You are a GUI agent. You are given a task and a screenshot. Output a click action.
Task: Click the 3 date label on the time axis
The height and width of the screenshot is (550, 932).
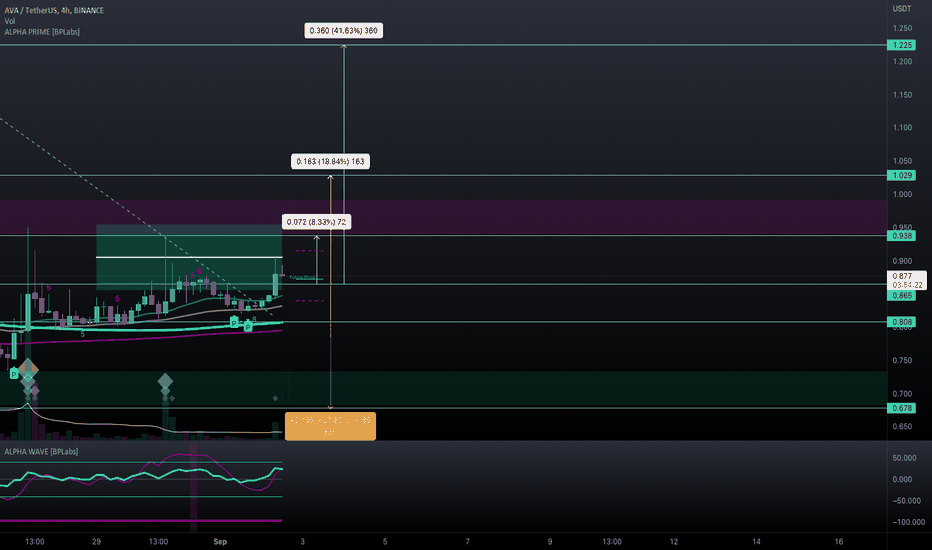pos(303,542)
